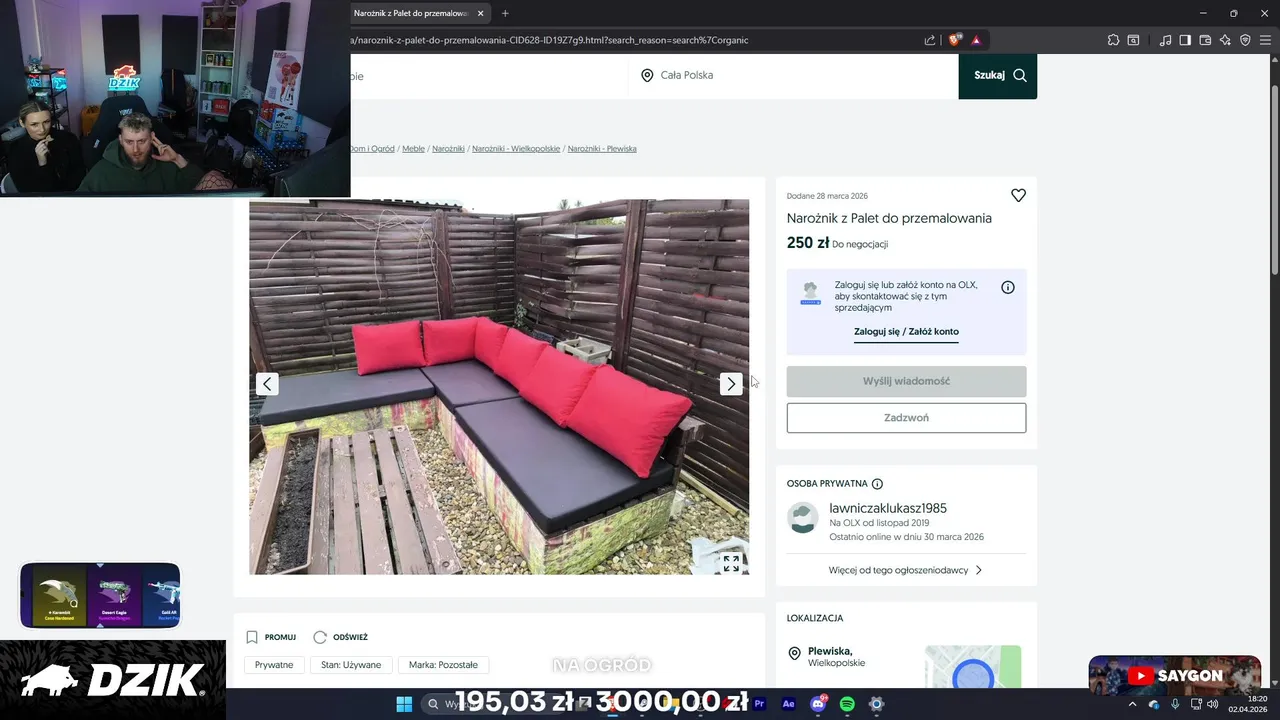Open After Effects from the taskbar

pyautogui.click(x=789, y=704)
